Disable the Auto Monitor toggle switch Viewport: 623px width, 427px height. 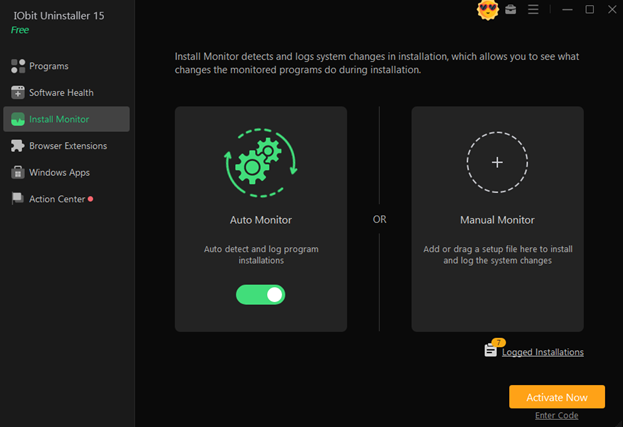coord(260,294)
